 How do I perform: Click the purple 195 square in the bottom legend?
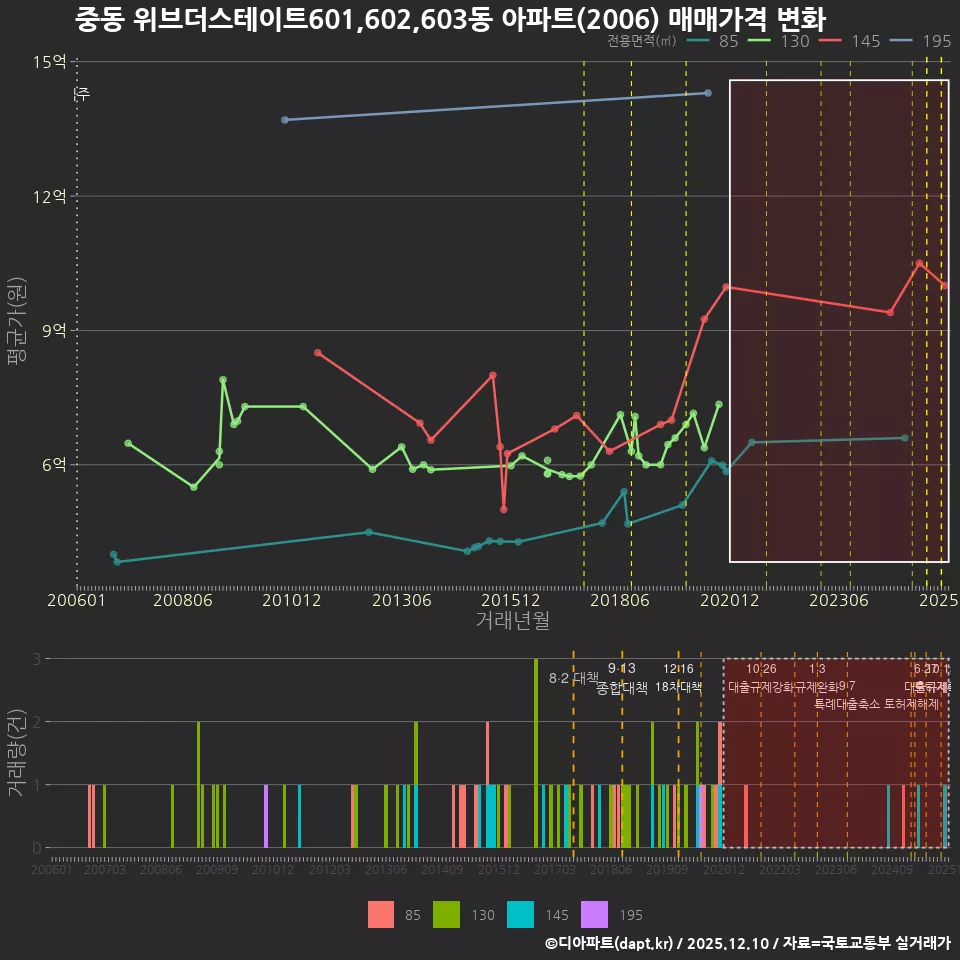tap(594, 914)
